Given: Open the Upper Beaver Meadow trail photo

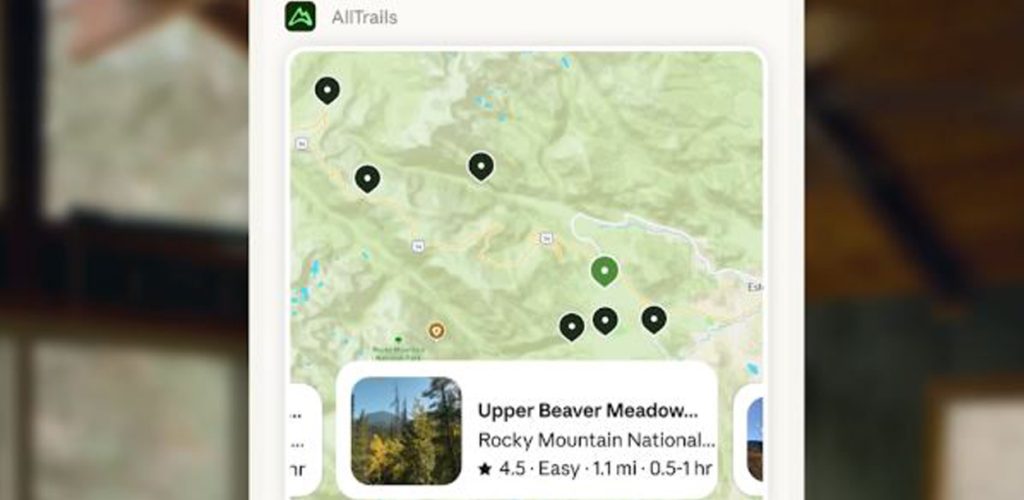Looking at the screenshot, I should point(406,430).
